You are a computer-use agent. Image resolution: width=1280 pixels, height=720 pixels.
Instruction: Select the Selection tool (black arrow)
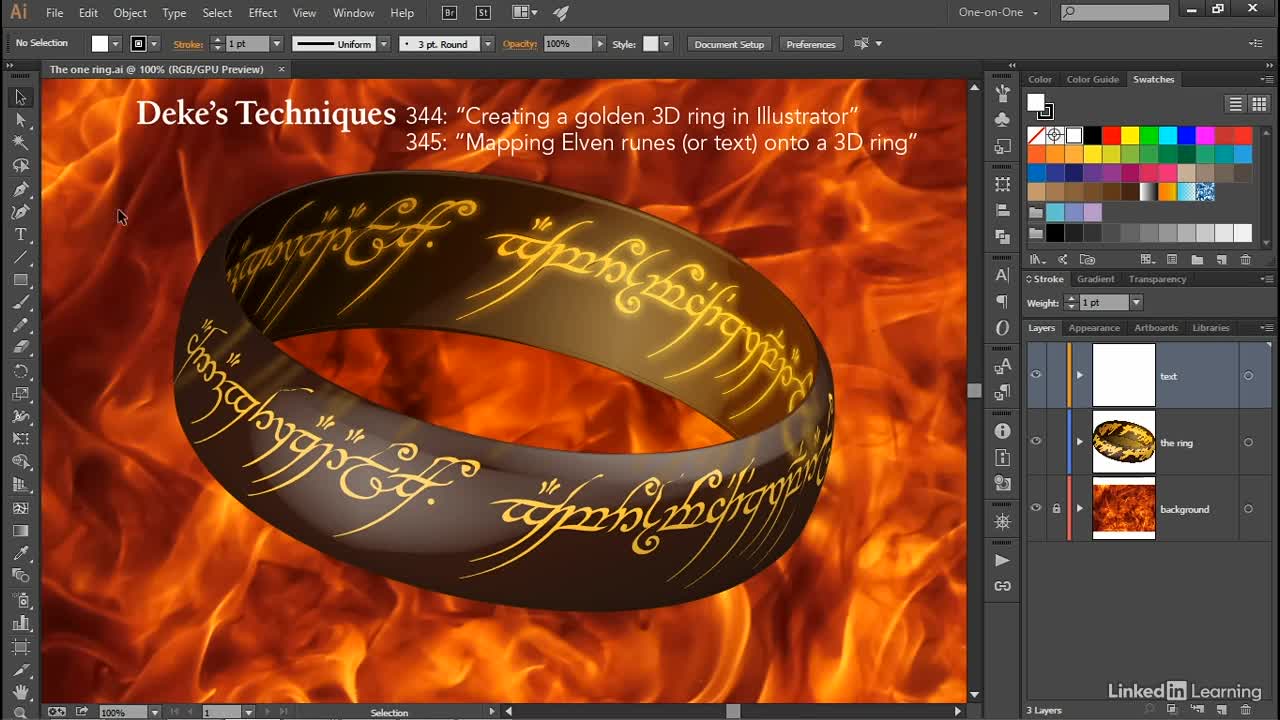pos(20,97)
